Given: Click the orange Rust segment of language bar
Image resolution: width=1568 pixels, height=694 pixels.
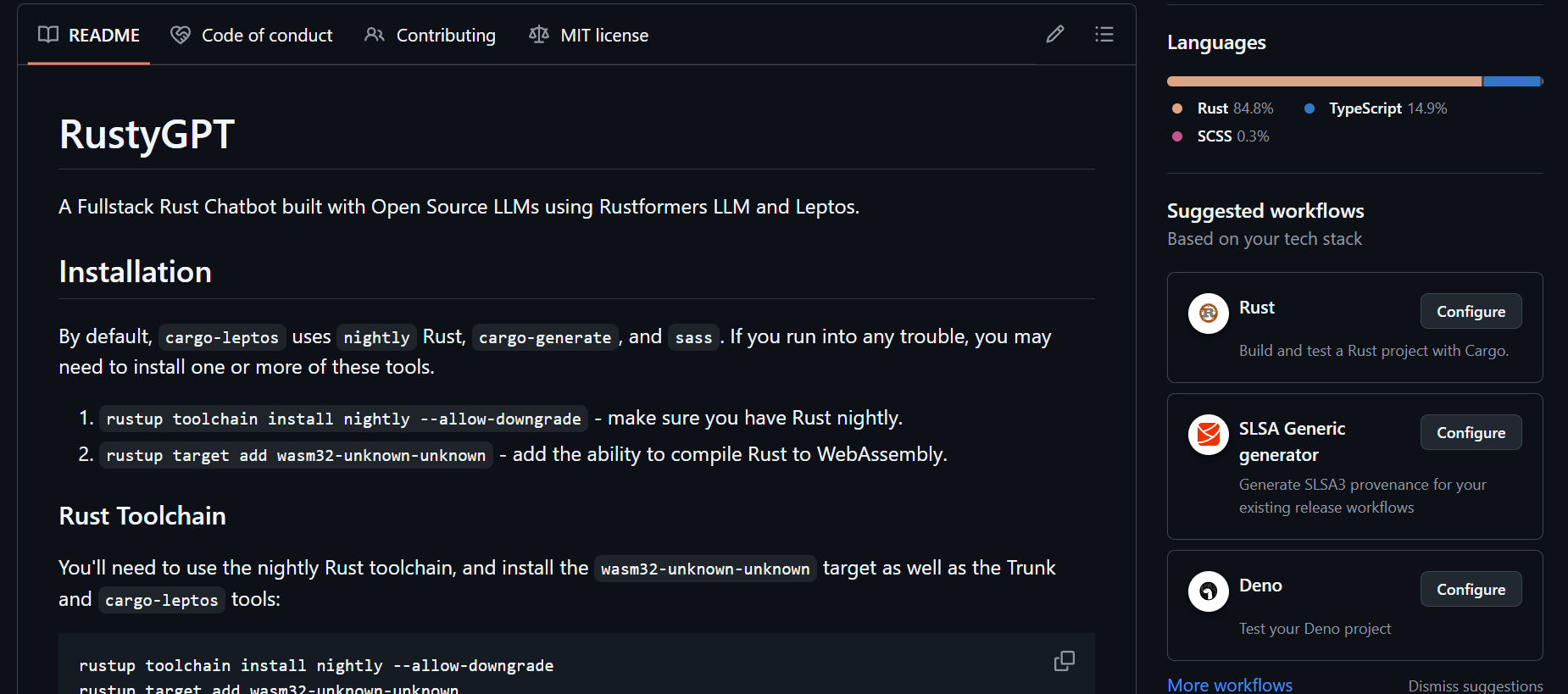Looking at the screenshot, I should point(1322,81).
